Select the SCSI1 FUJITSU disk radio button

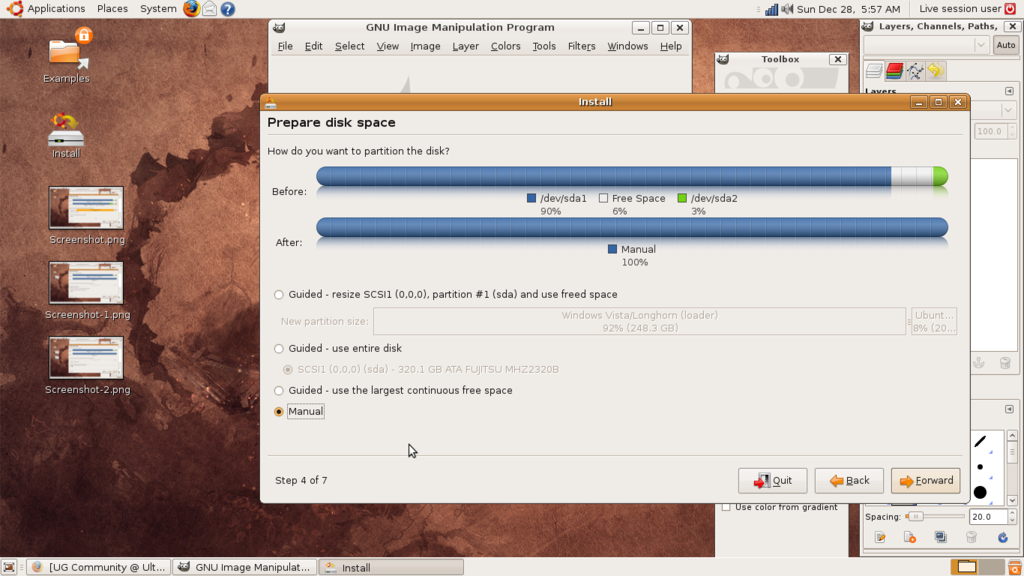[x=287, y=370]
